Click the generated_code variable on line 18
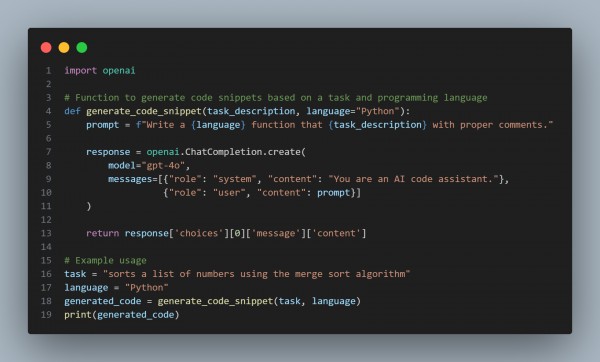This screenshot has width=600, height=362. tap(103, 301)
